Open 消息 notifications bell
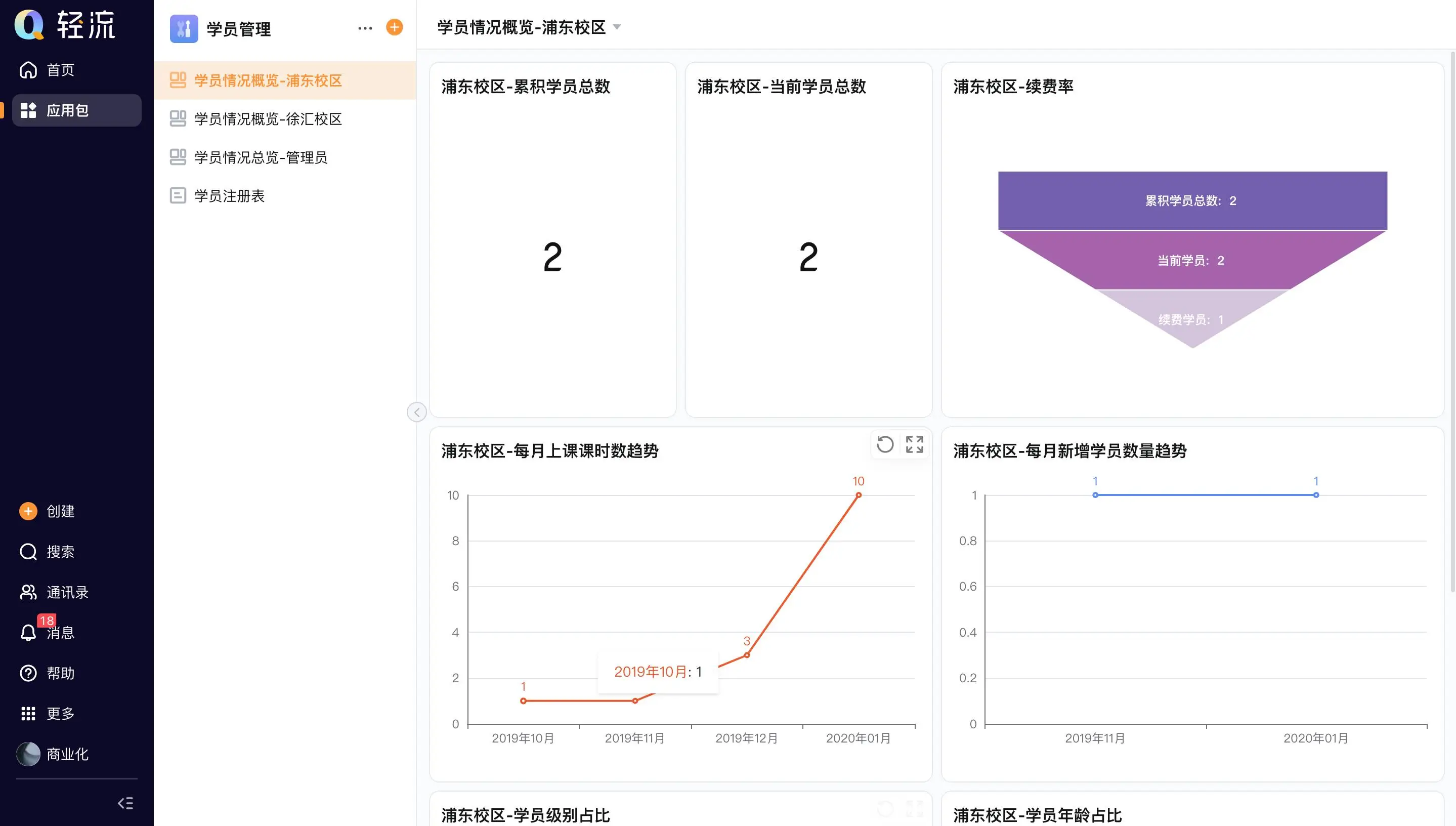Image resolution: width=1456 pixels, height=826 pixels. [28, 633]
